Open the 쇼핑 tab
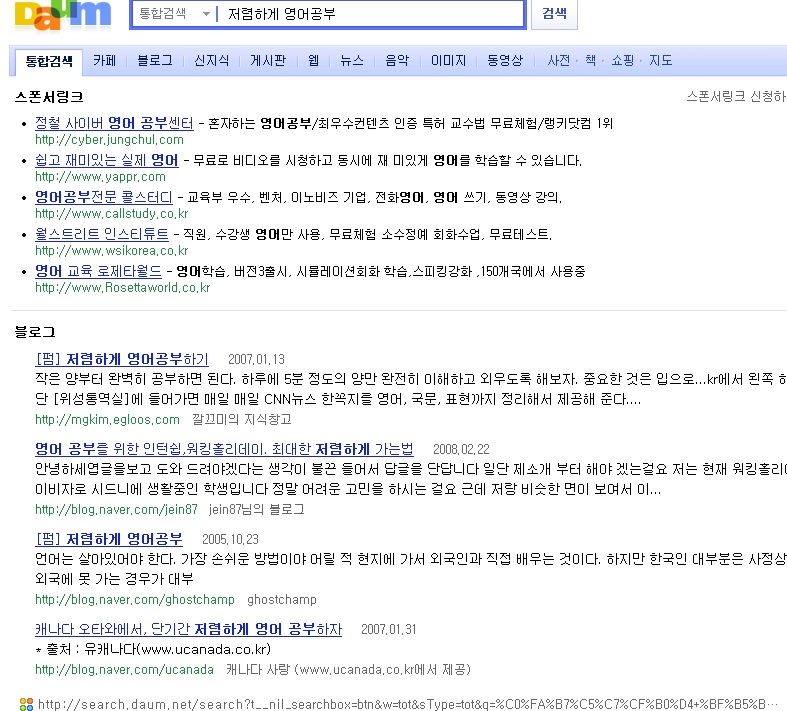 pyautogui.click(x=622, y=61)
